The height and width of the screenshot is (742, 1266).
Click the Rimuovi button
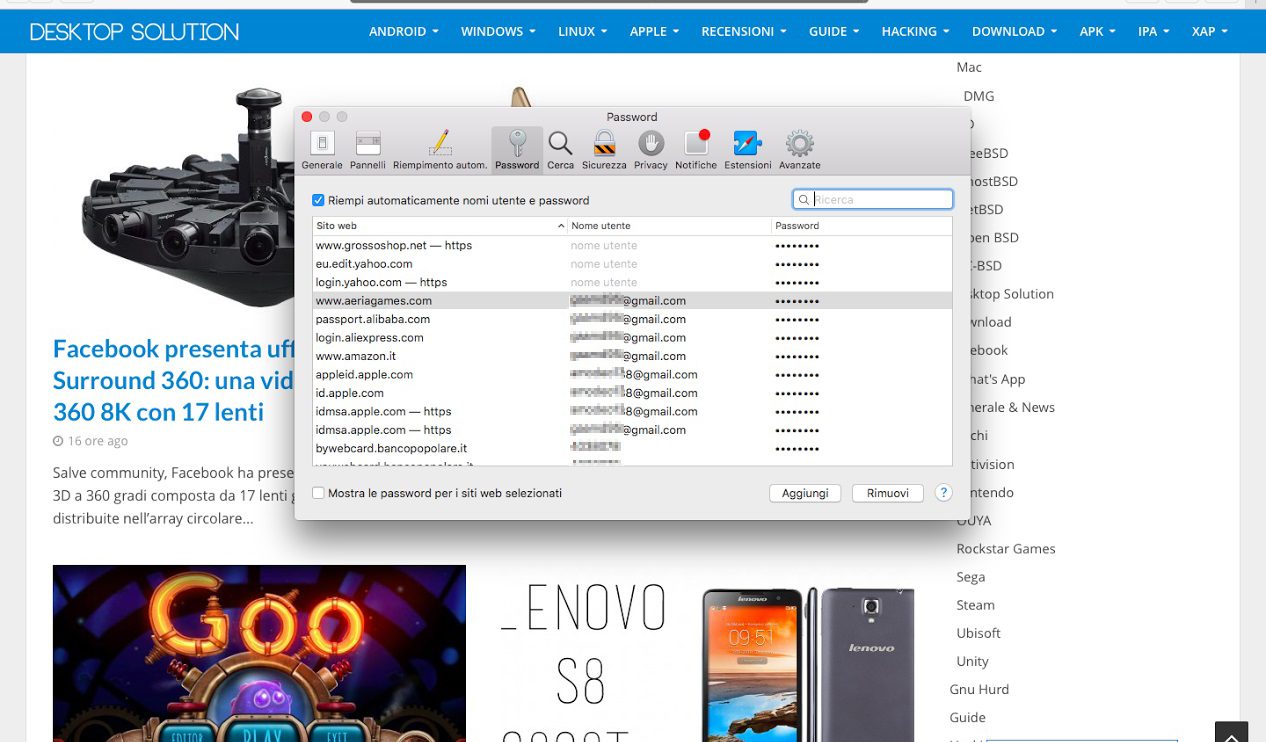click(x=887, y=493)
